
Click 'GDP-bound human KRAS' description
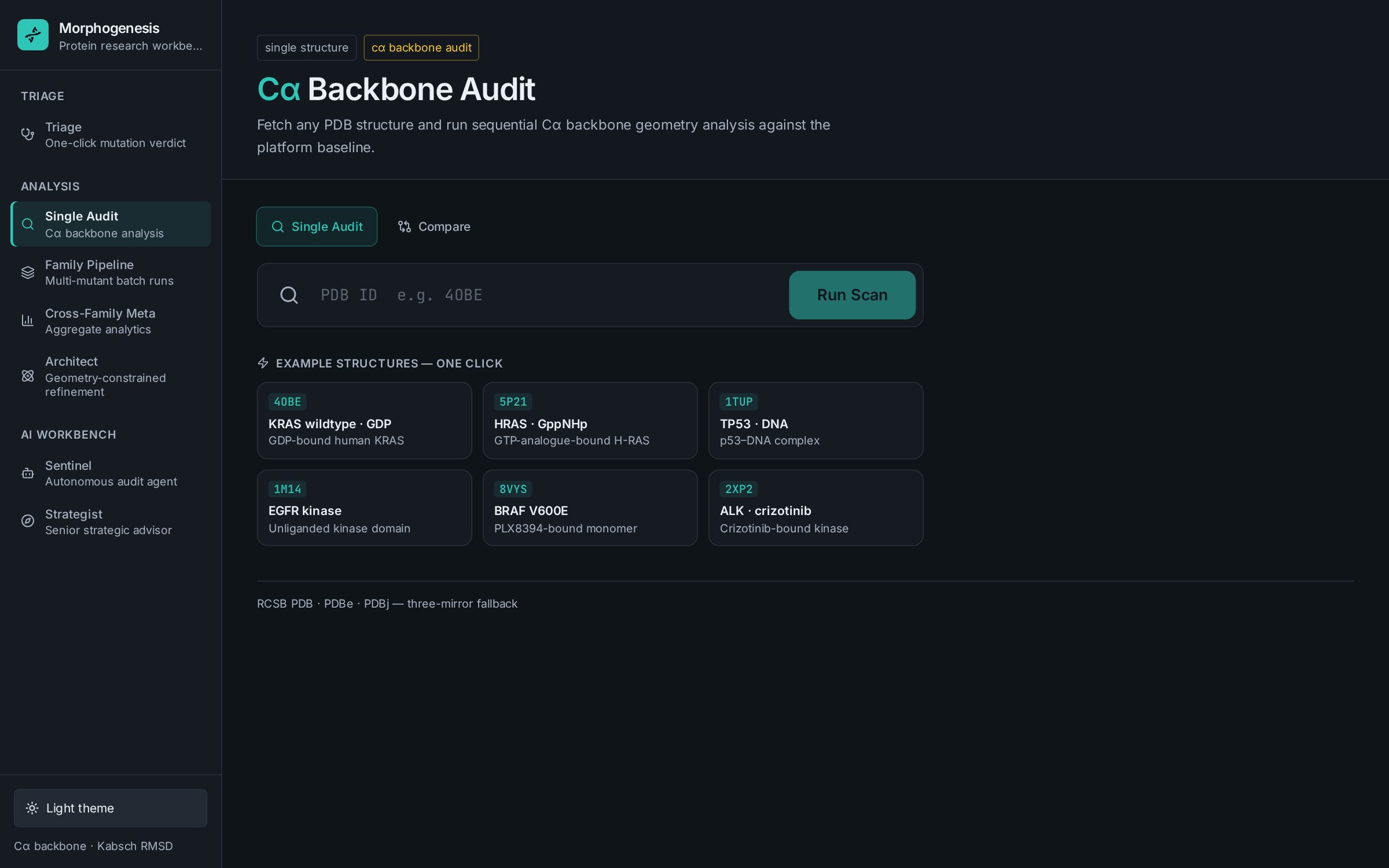point(336,440)
